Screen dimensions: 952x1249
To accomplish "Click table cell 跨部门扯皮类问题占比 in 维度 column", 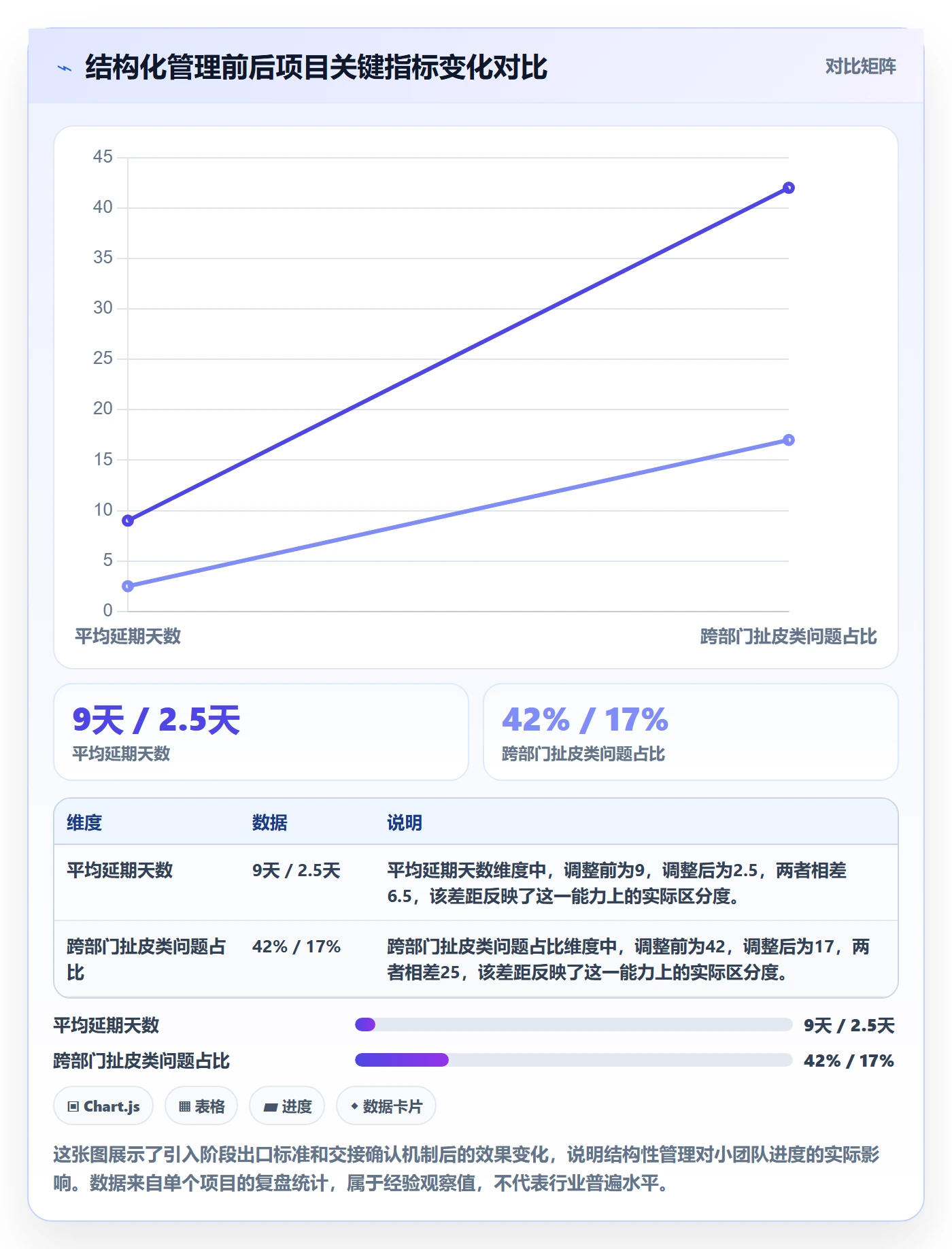I will [146, 959].
